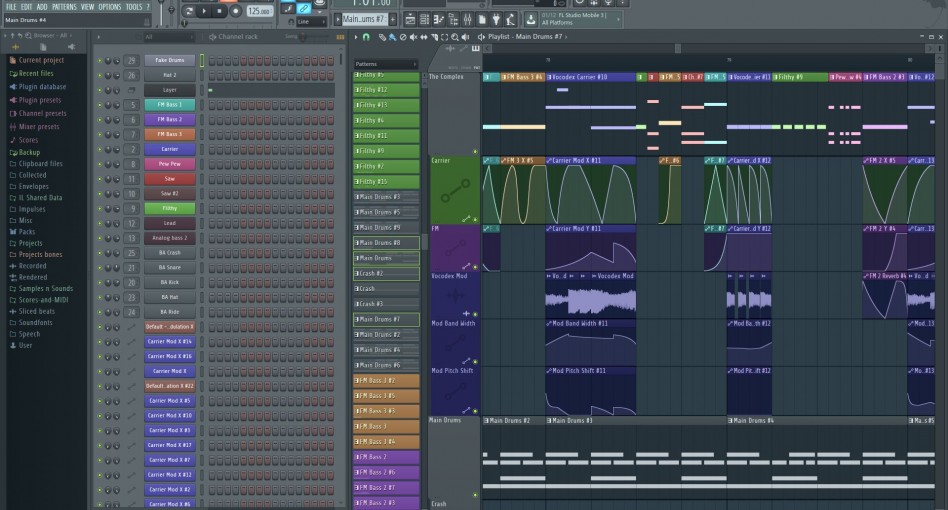The width and height of the screenshot is (948, 510).
Task: Toggle mute light on Carrier channel
Action: pos(99,149)
